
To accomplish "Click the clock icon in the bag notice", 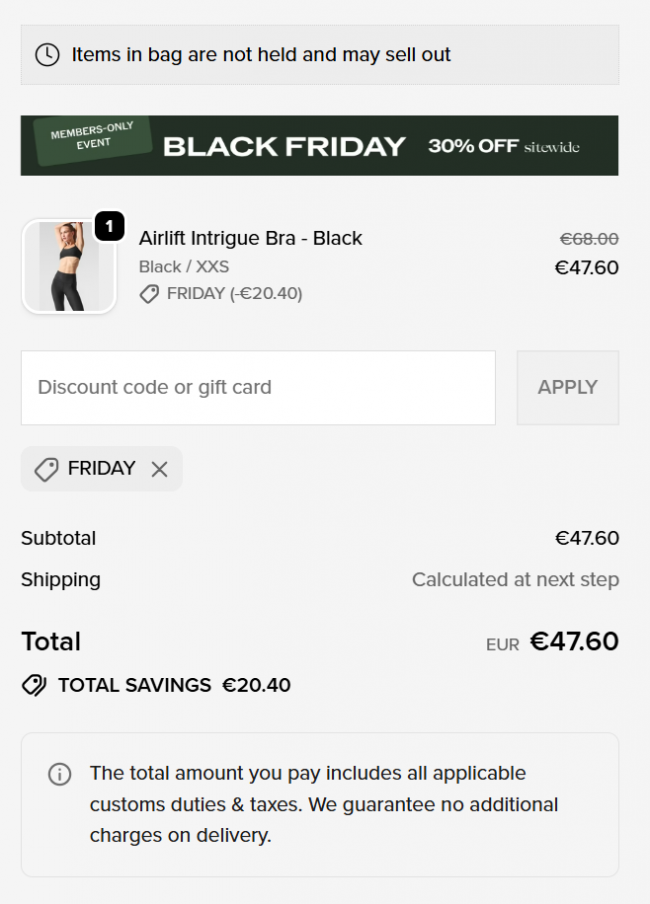I will point(47,55).
